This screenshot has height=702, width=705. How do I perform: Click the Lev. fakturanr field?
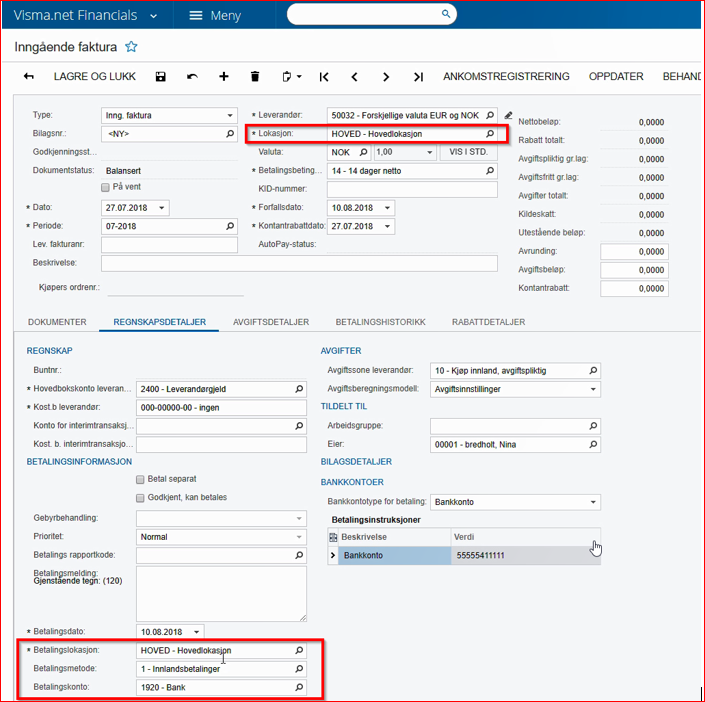point(170,245)
